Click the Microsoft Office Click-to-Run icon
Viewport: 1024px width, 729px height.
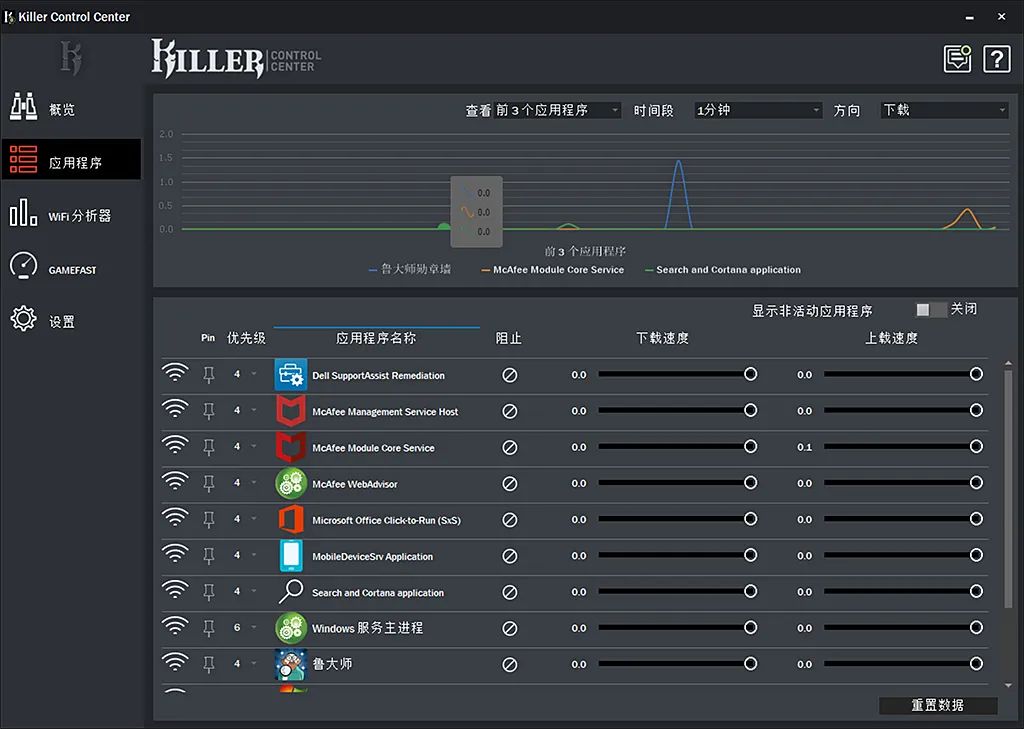pos(291,520)
